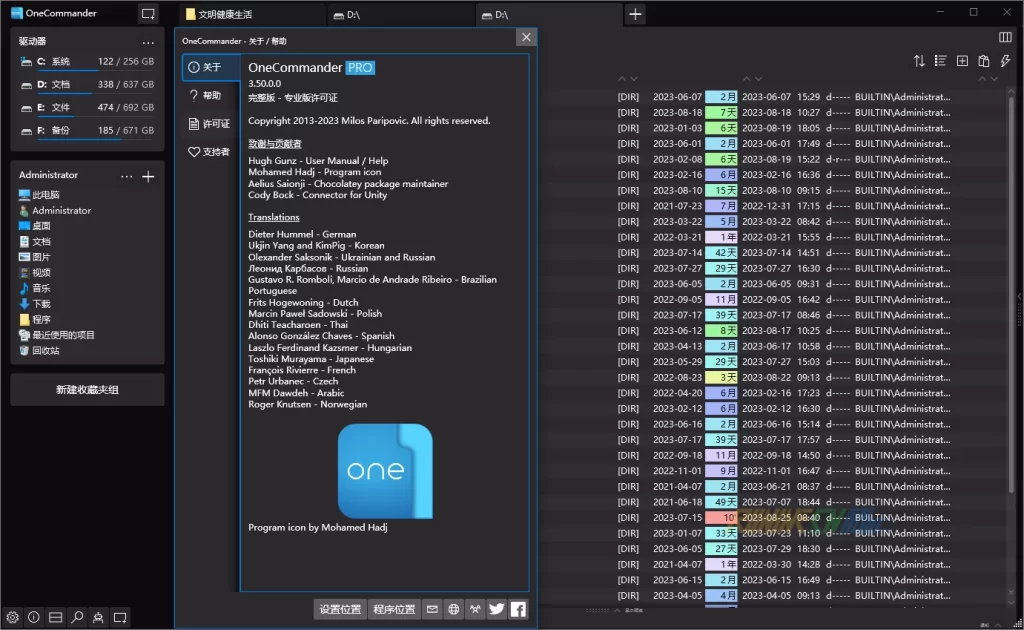Click the search magnifier icon
The width and height of the screenshot is (1024, 630).
click(77, 617)
